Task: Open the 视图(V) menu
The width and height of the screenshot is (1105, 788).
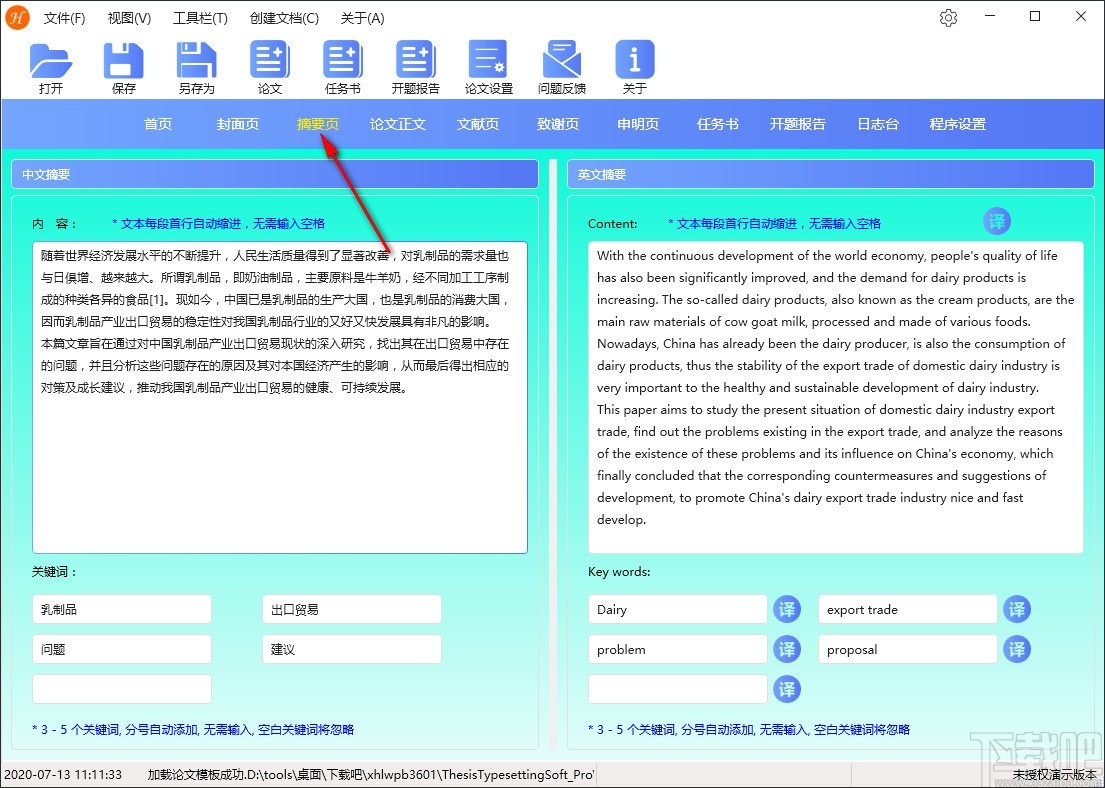Action: pyautogui.click(x=128, y=18)
